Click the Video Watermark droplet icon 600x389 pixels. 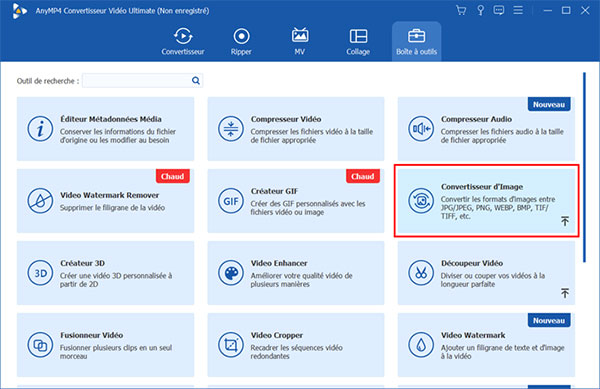[x=421, y=345]
